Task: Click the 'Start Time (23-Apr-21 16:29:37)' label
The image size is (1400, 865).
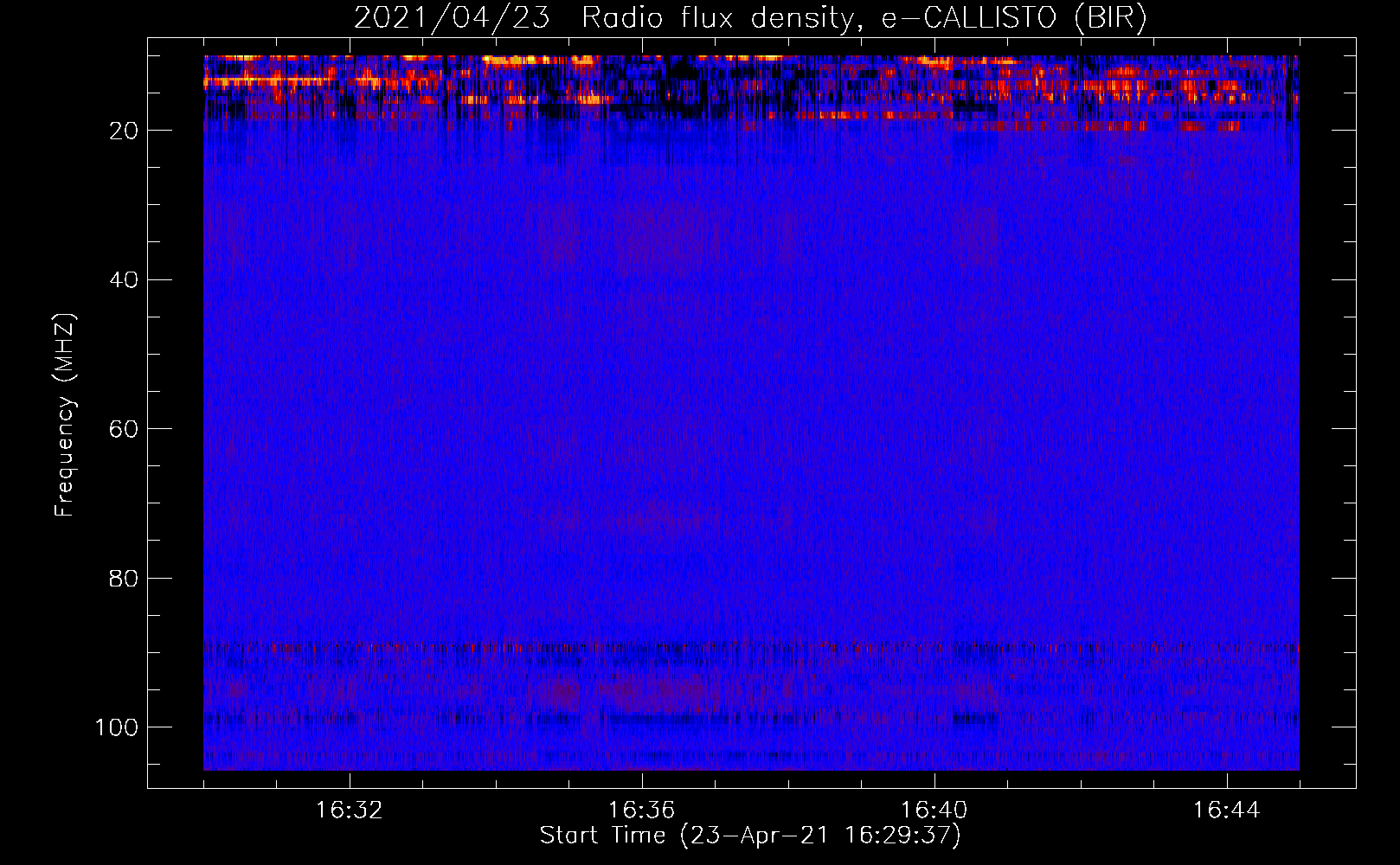Action: click(x=750, y=836)
